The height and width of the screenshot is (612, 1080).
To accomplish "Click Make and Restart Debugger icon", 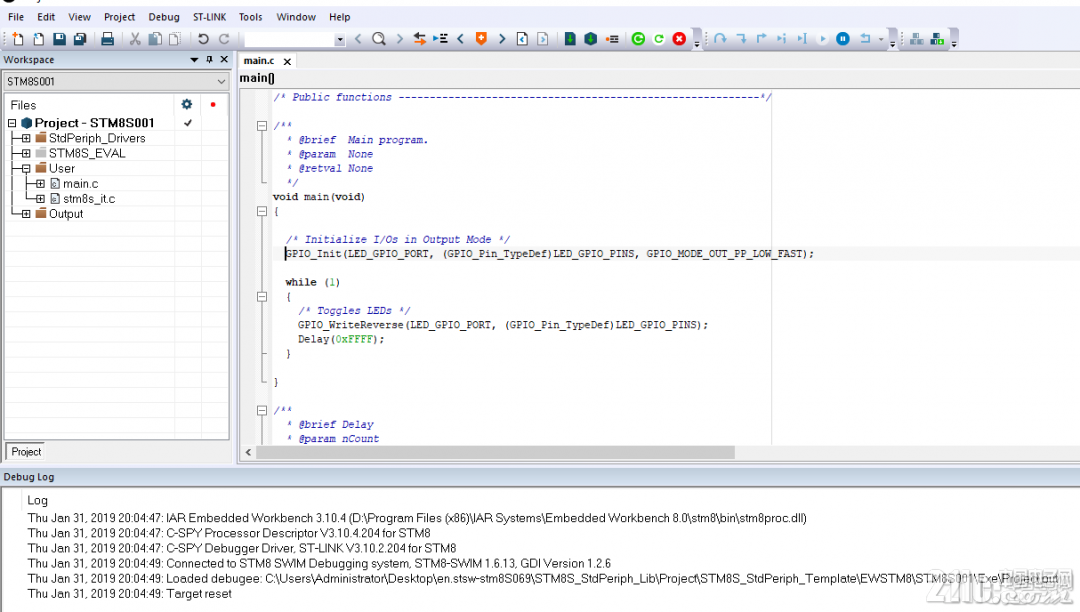I will pos(638,39).
